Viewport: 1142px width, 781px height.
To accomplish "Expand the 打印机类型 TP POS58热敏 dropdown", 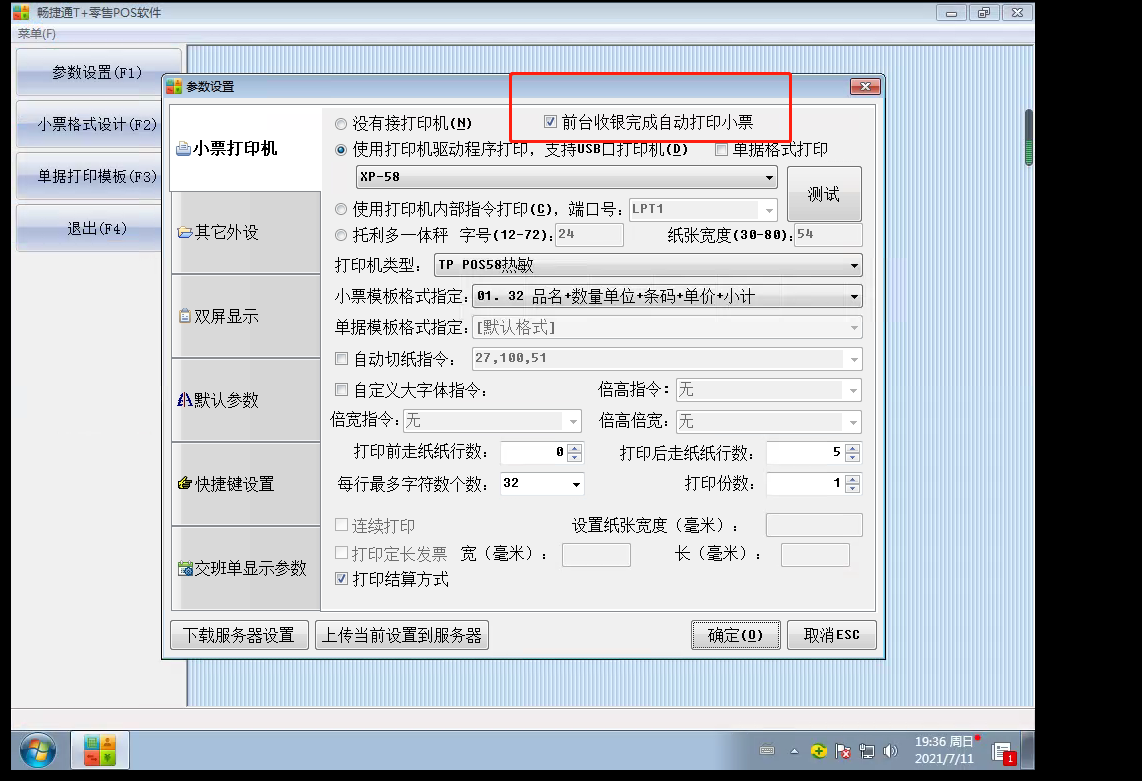I will click(648, 265).
